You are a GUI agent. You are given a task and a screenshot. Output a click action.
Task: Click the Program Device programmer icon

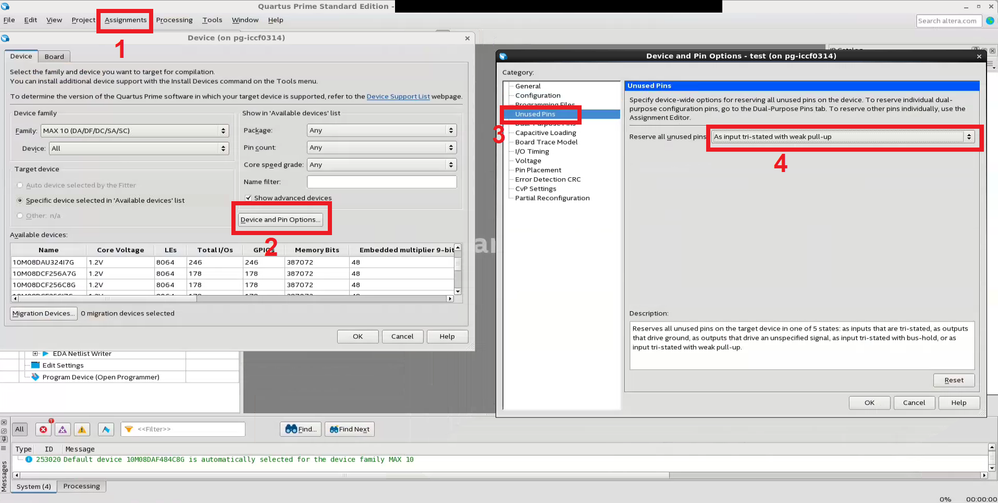coord(35,377)
